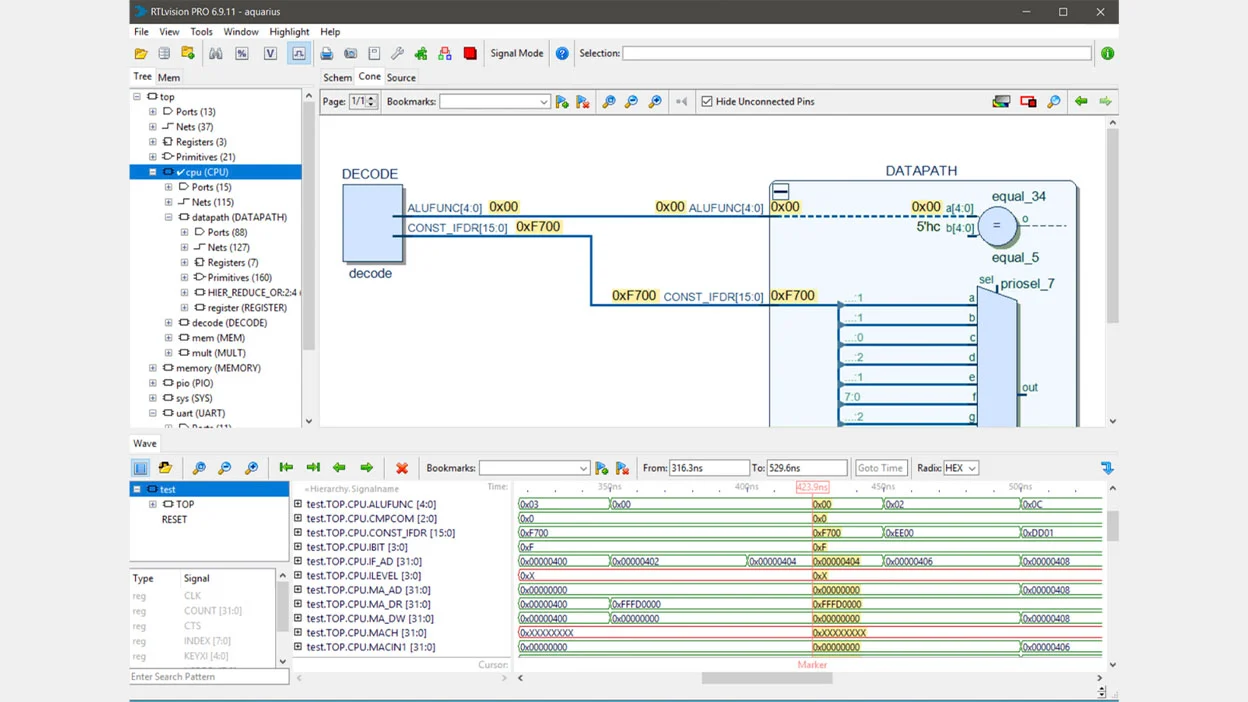Toggle the wave pane view button at Wave toolbar start
The width and height of the screenshot is (1248, 702).
tap(140, 468)
